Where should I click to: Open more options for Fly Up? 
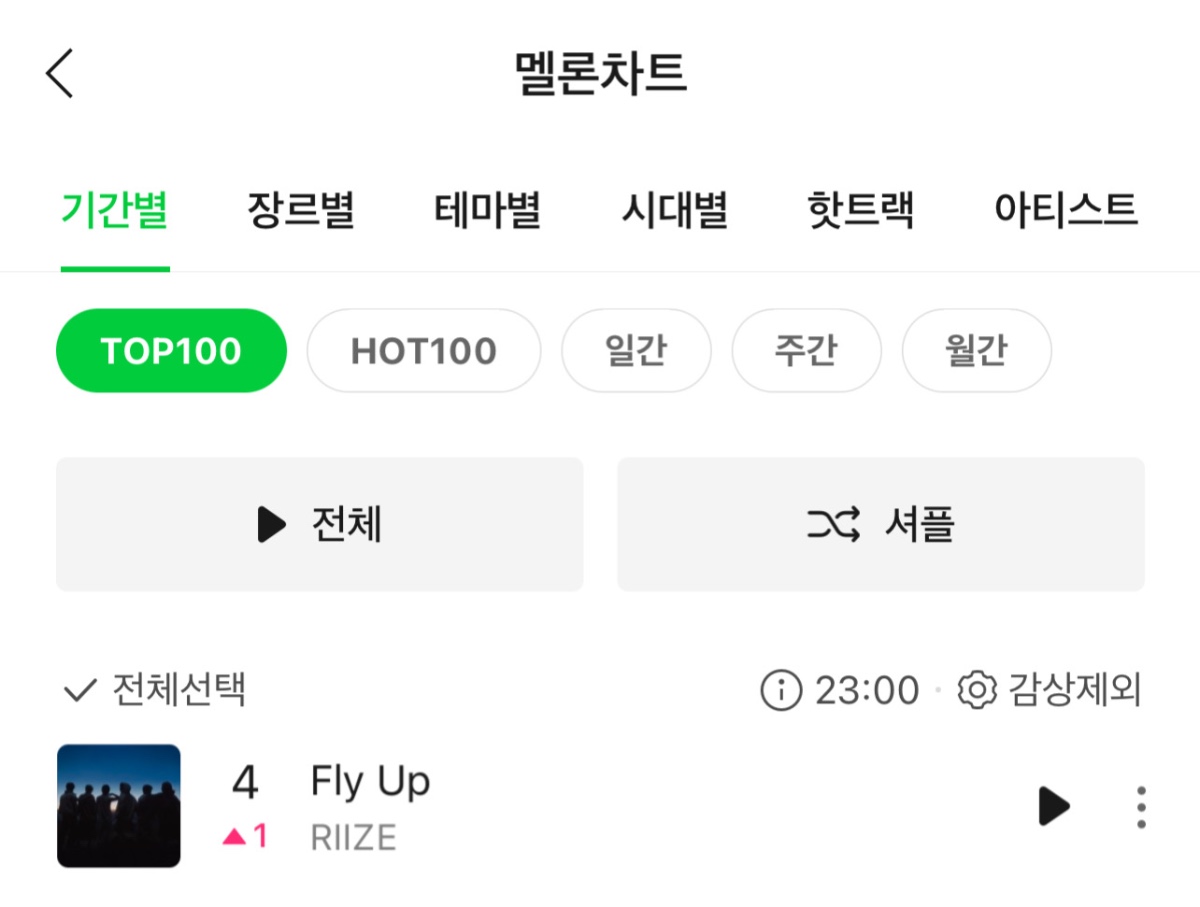click(x=1141, y=806)
